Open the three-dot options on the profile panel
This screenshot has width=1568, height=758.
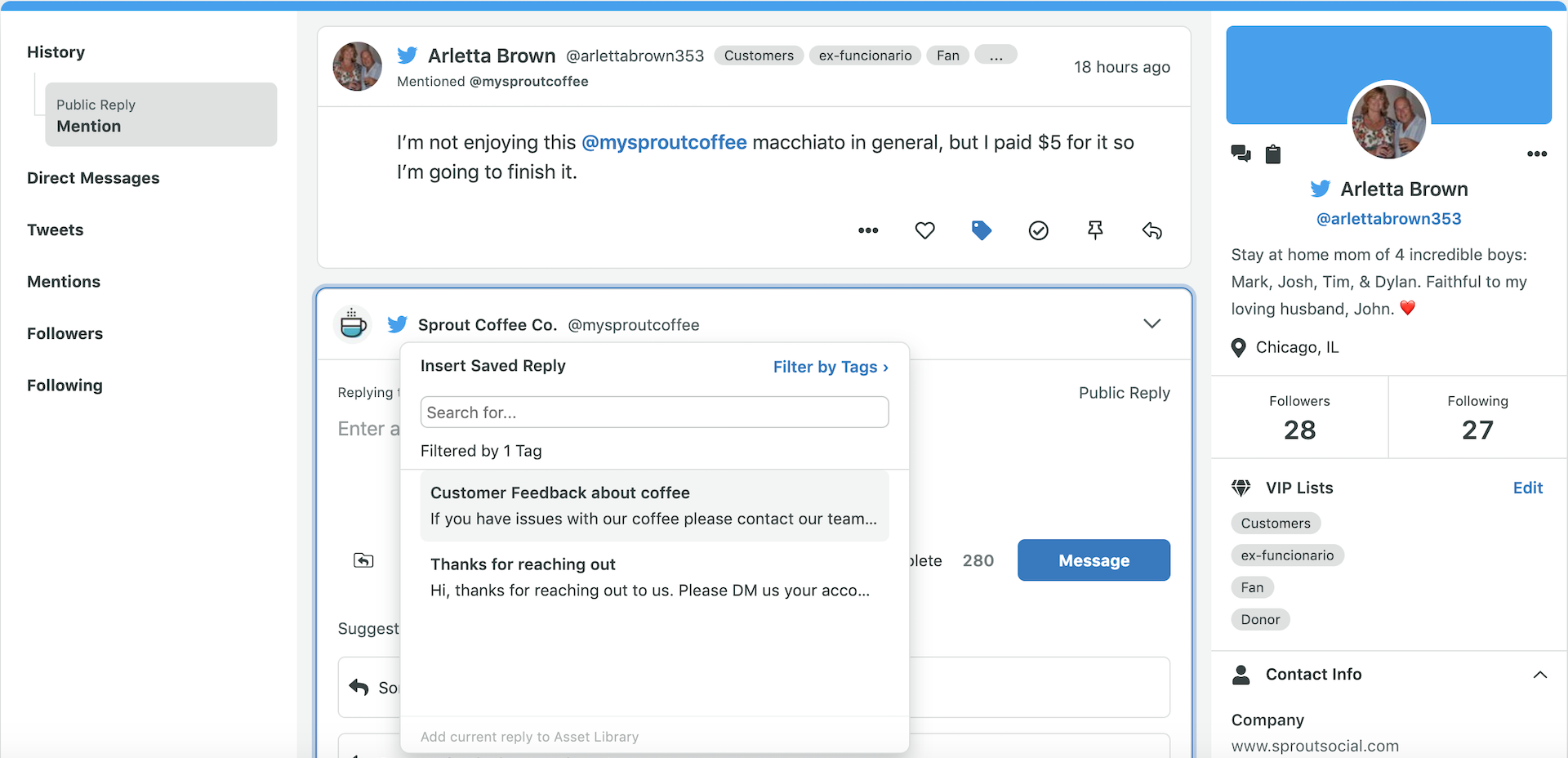1538,154
